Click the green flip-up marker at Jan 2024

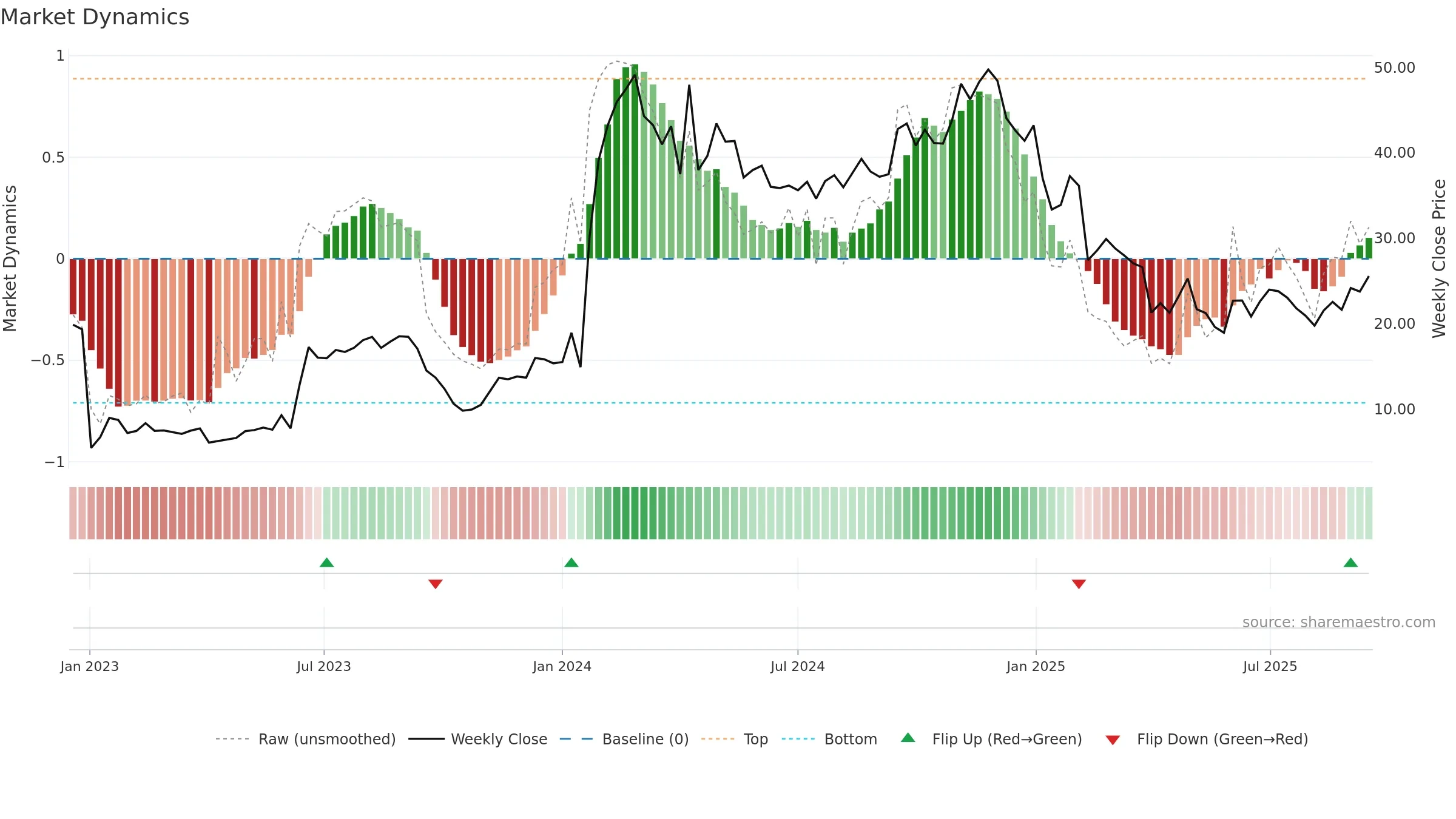[571, 563]
